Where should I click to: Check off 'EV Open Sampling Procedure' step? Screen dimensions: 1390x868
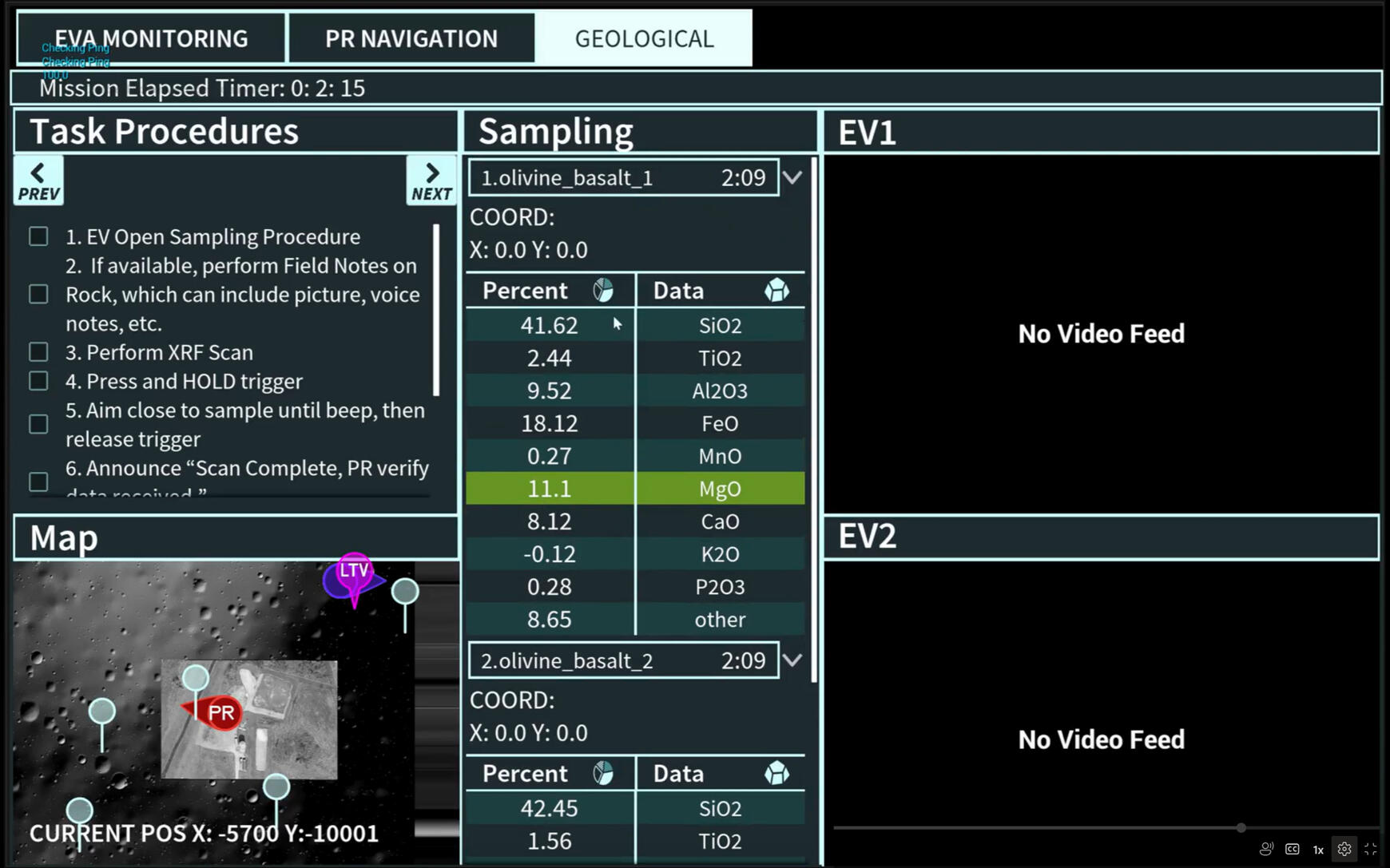38,236
